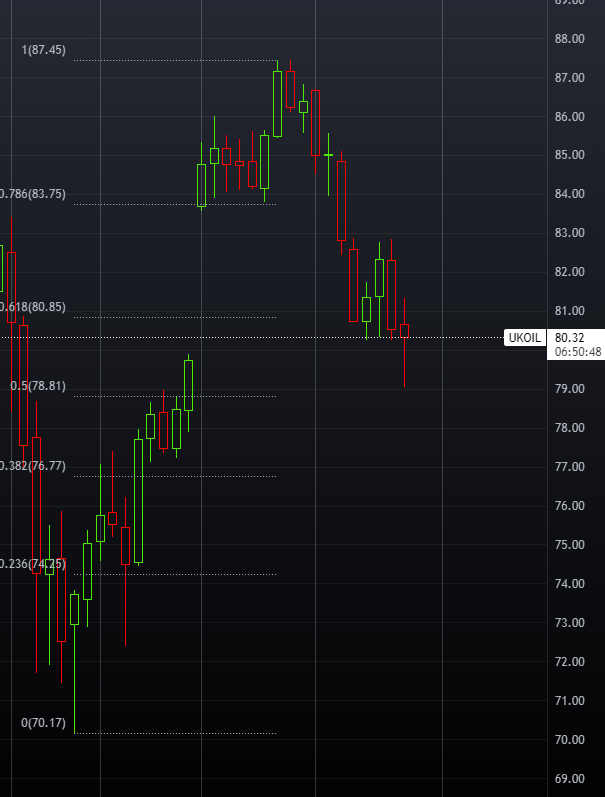Screen dimensions: 605x797
Task: Select the 0.236(74.25) Fibonacci level label
Action: click(x=33, y=564)
